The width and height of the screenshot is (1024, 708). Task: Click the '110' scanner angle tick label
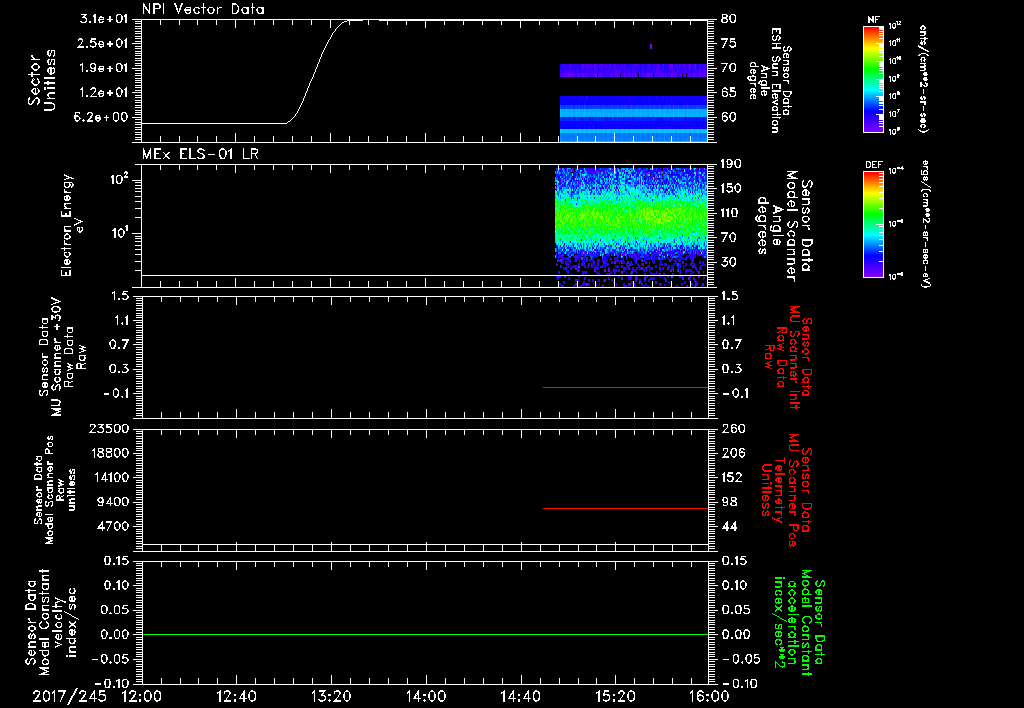click(731, 213)
